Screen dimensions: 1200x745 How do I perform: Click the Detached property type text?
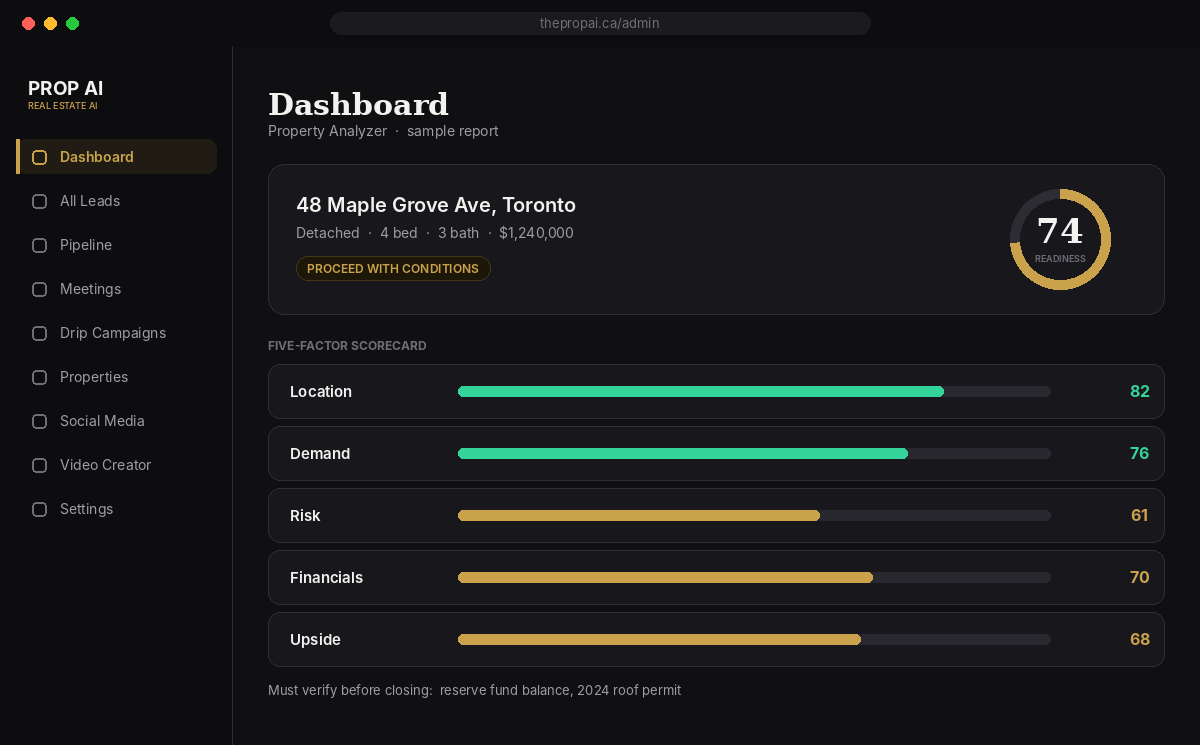click(x=328, y=233)
